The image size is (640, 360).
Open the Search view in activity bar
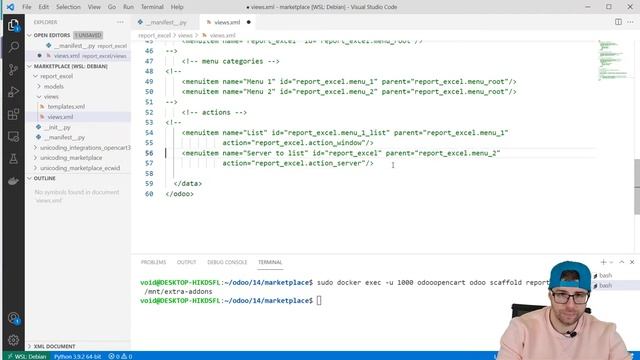[13, 47]
